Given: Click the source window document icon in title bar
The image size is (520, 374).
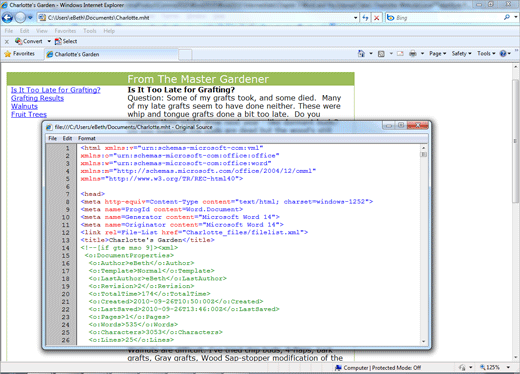Looking at the screenshot, I should (49, 127).
